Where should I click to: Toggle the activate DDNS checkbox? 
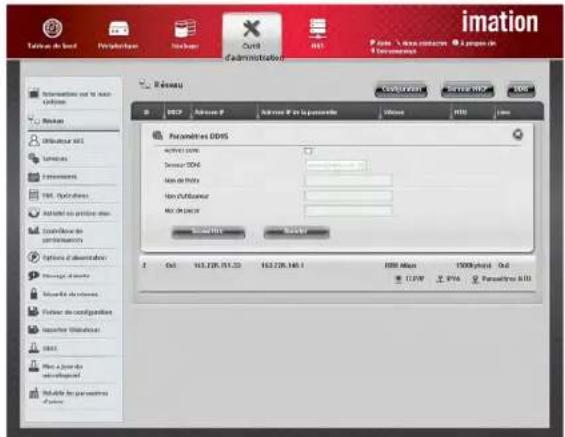(308, 151)
